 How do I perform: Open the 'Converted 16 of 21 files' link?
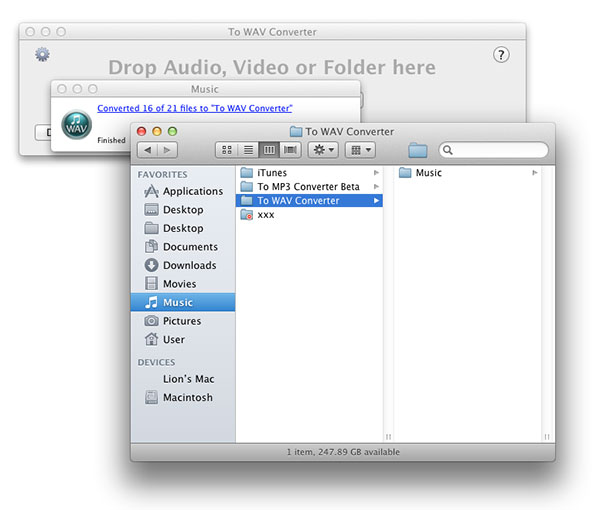click(x=194, y=108)
